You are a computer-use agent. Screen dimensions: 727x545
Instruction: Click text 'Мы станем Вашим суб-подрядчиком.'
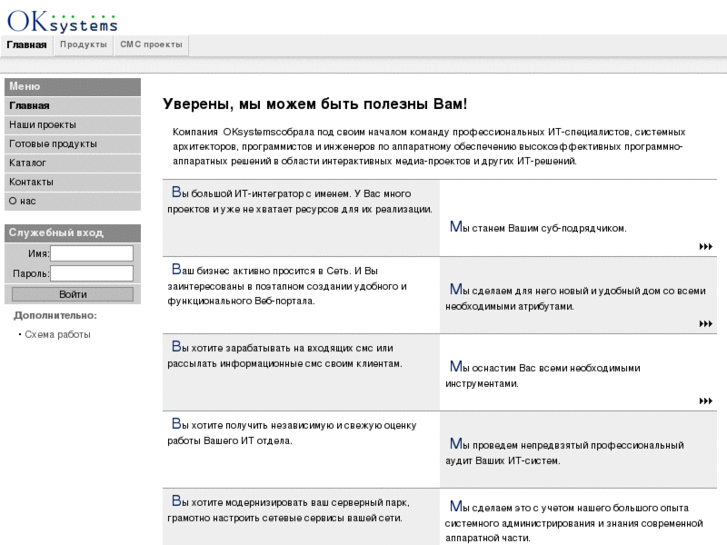pyautogui.click(x=538, y=227)
